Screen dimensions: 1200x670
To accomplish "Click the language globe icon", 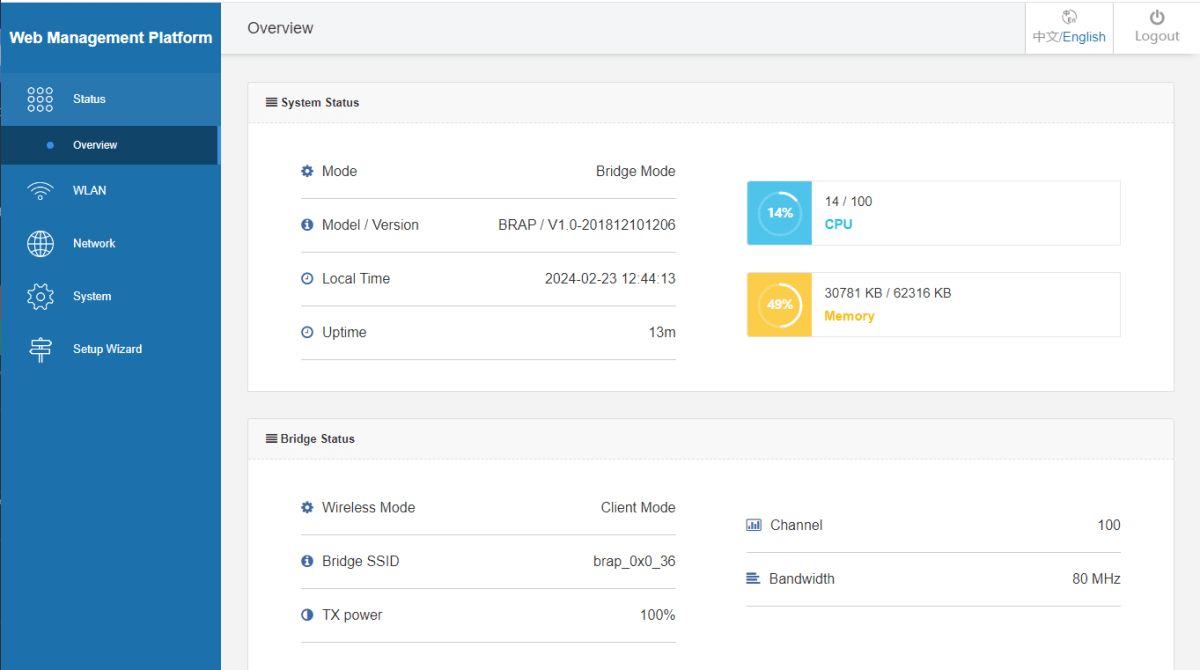I will tap(1069, 17).
